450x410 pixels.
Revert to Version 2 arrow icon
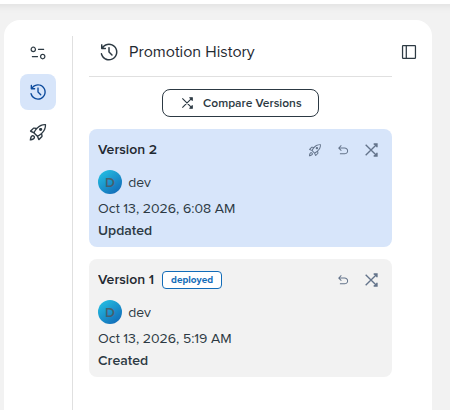pos(343,150)
